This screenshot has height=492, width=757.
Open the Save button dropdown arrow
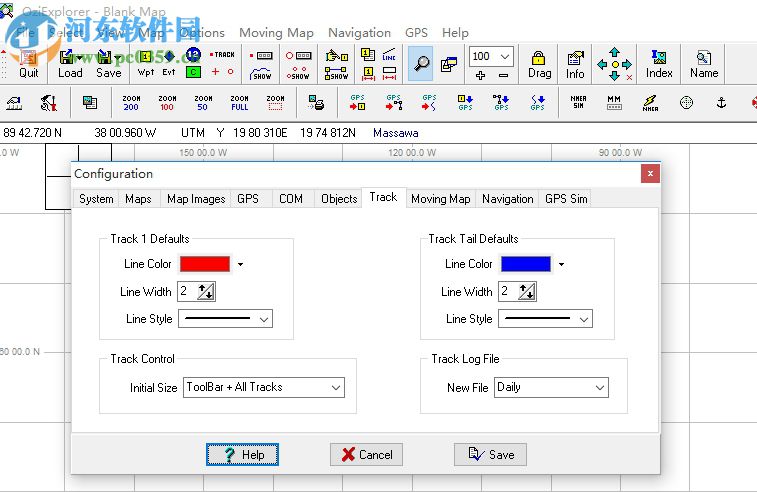pos(117,57)
